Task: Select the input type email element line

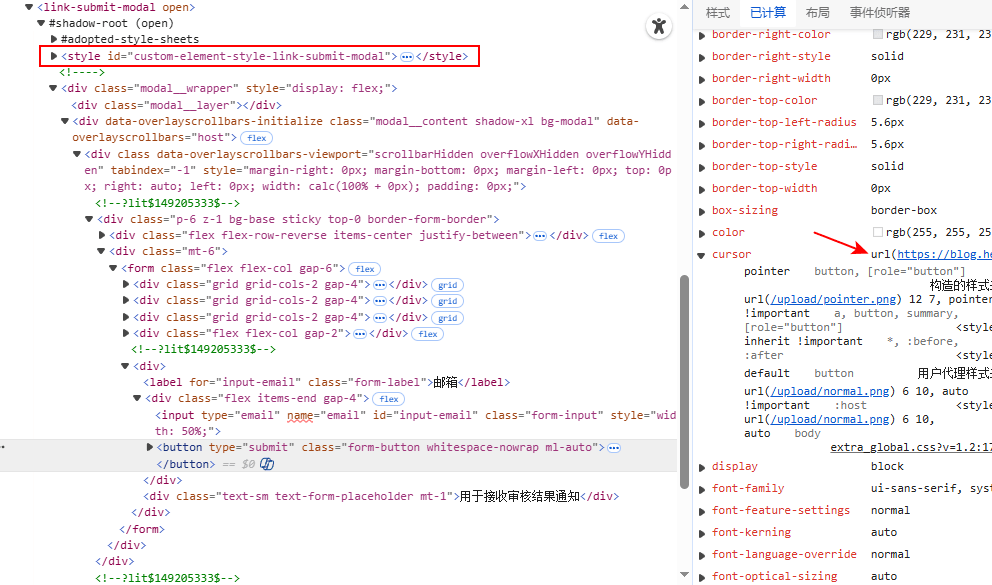Action: [300, 415]
